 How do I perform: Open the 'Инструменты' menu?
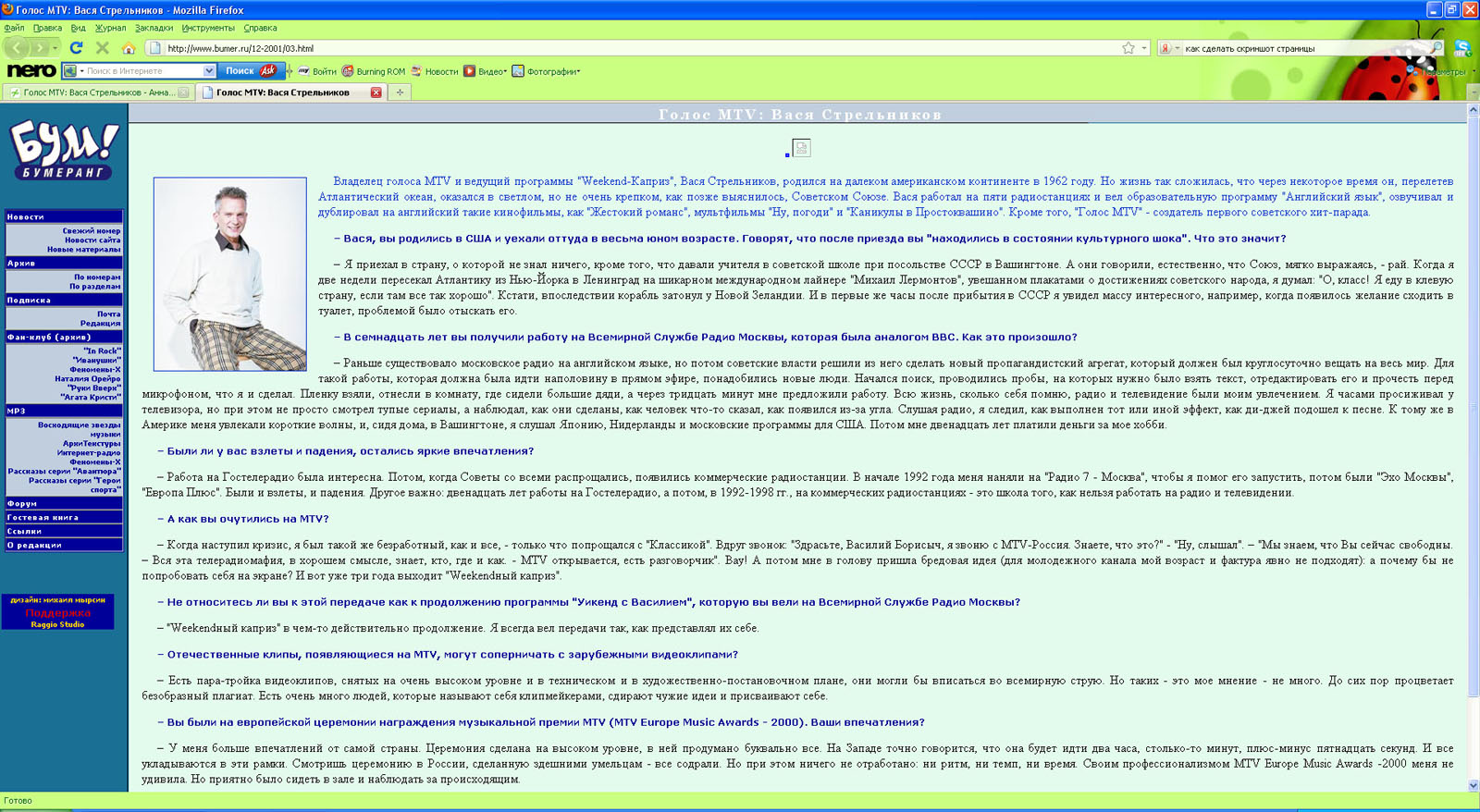pyautogui.click(x=208, y=28)
